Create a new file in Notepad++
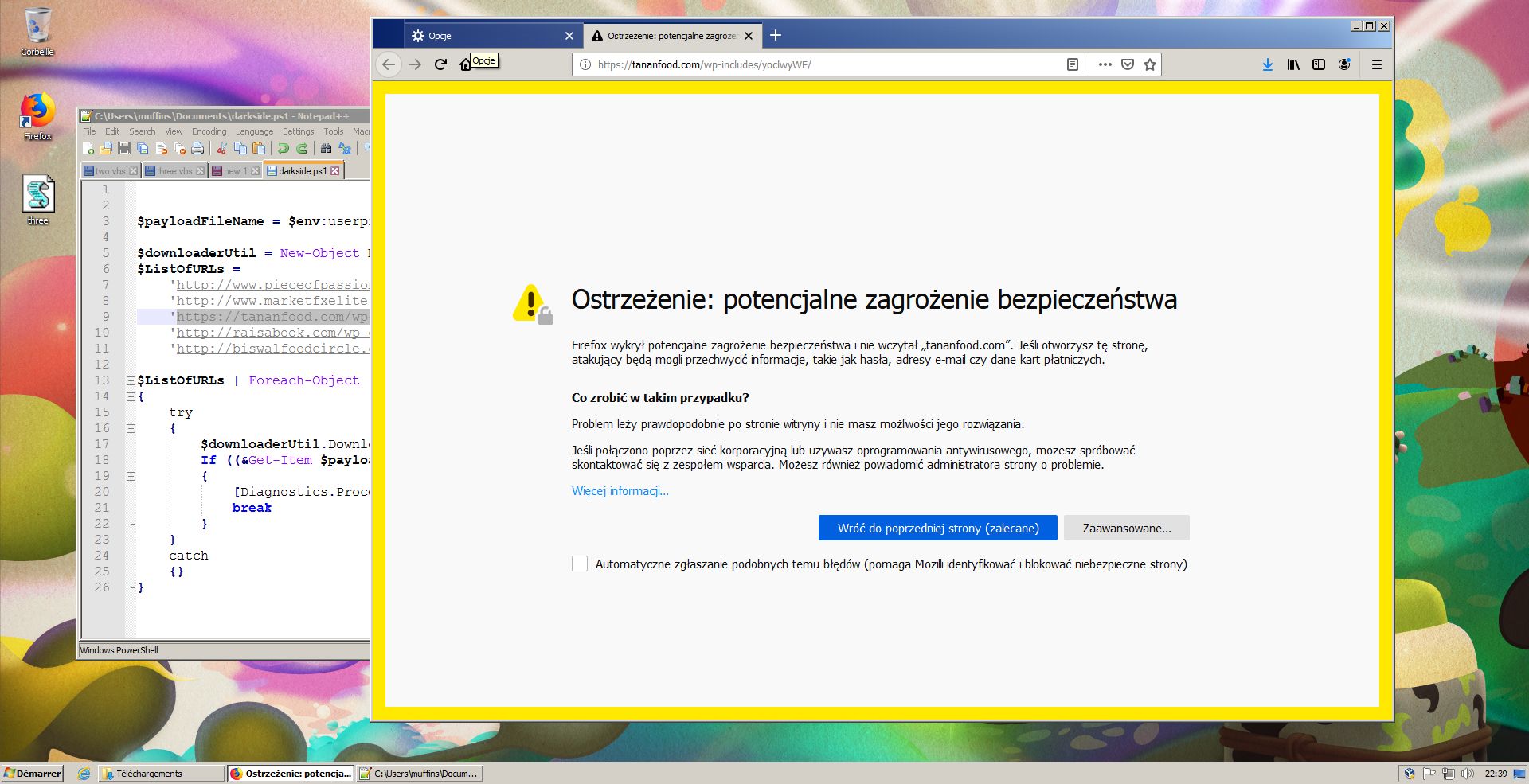This screenshot has height=784, width=1529. pos(88,148)
